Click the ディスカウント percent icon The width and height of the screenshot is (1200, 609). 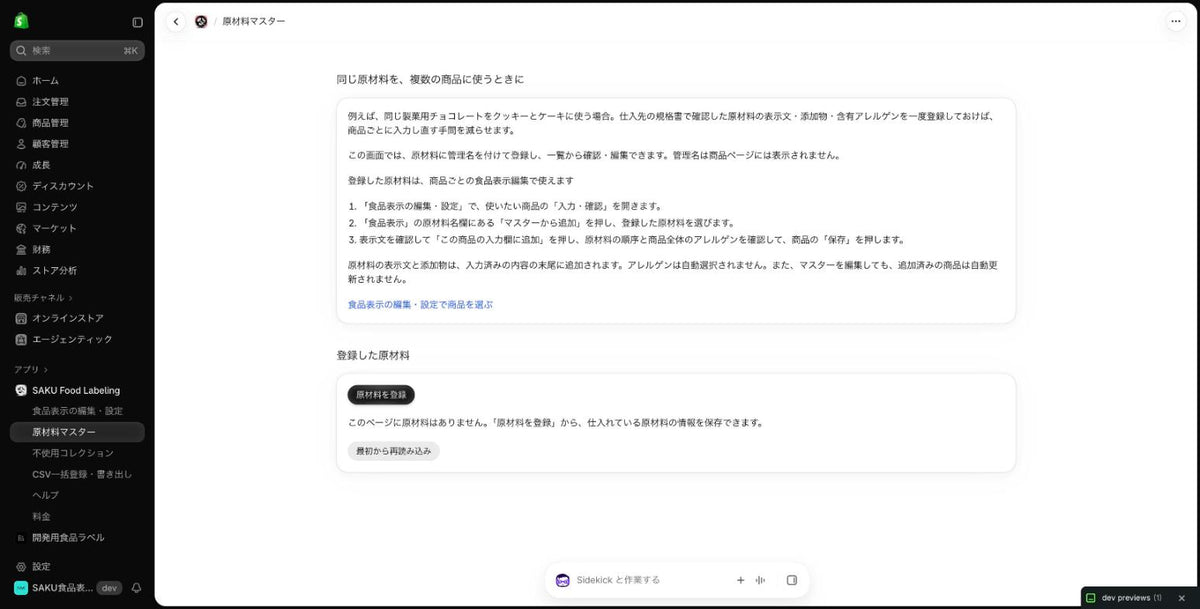coord(21,186)
